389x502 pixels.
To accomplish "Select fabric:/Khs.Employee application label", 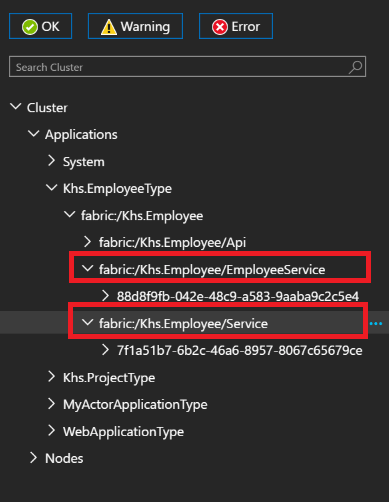I will pyautogui.click(x=142, y=216).
